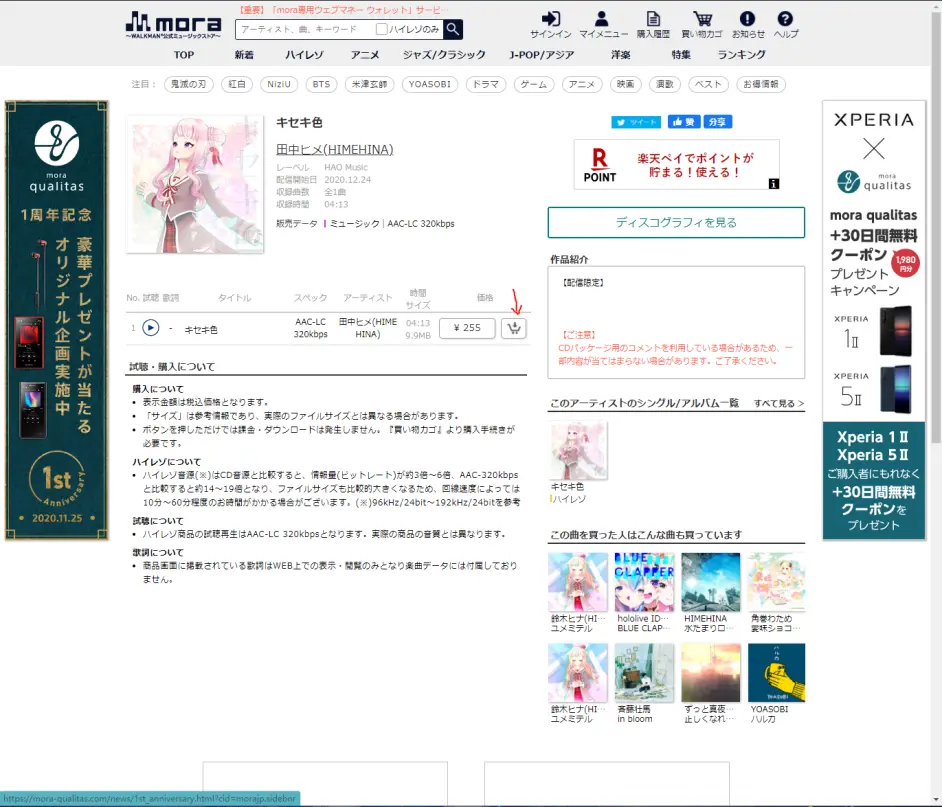This screenshot has height=807, width=942.
Task: Select the NiziU tag pill
Action: tap(279, 84)
